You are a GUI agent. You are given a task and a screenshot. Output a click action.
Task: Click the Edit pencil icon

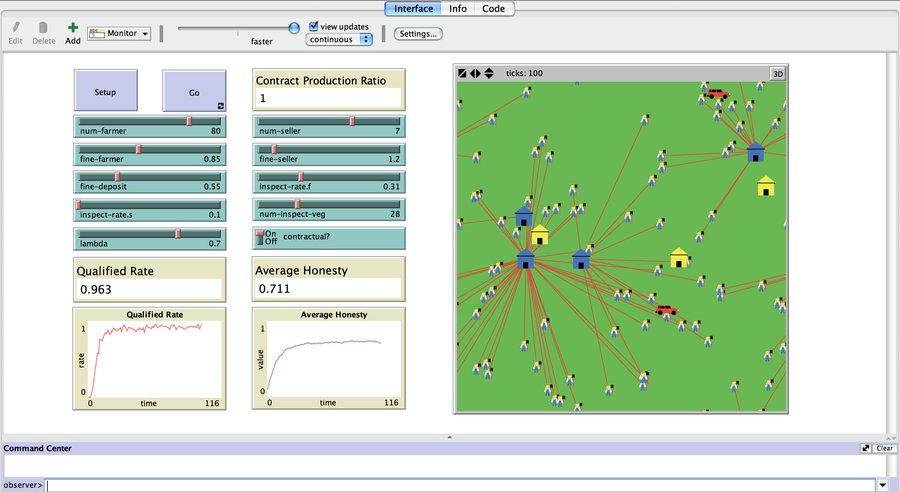tap(16, 28)
